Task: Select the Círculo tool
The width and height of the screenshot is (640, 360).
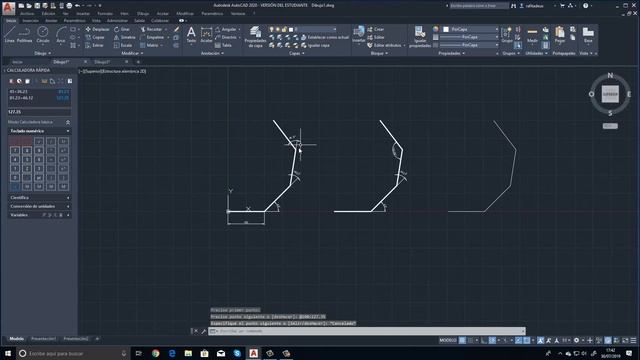Action: pos(43,34)
